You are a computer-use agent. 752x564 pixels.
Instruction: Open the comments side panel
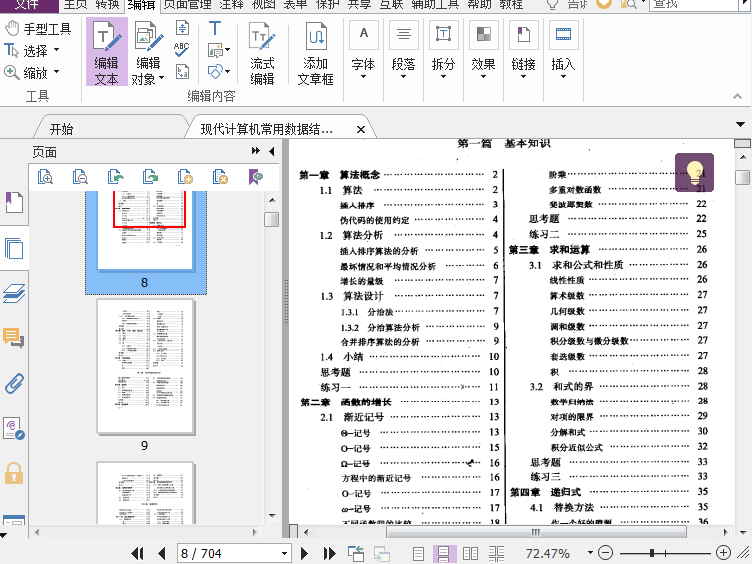point(14,338)
